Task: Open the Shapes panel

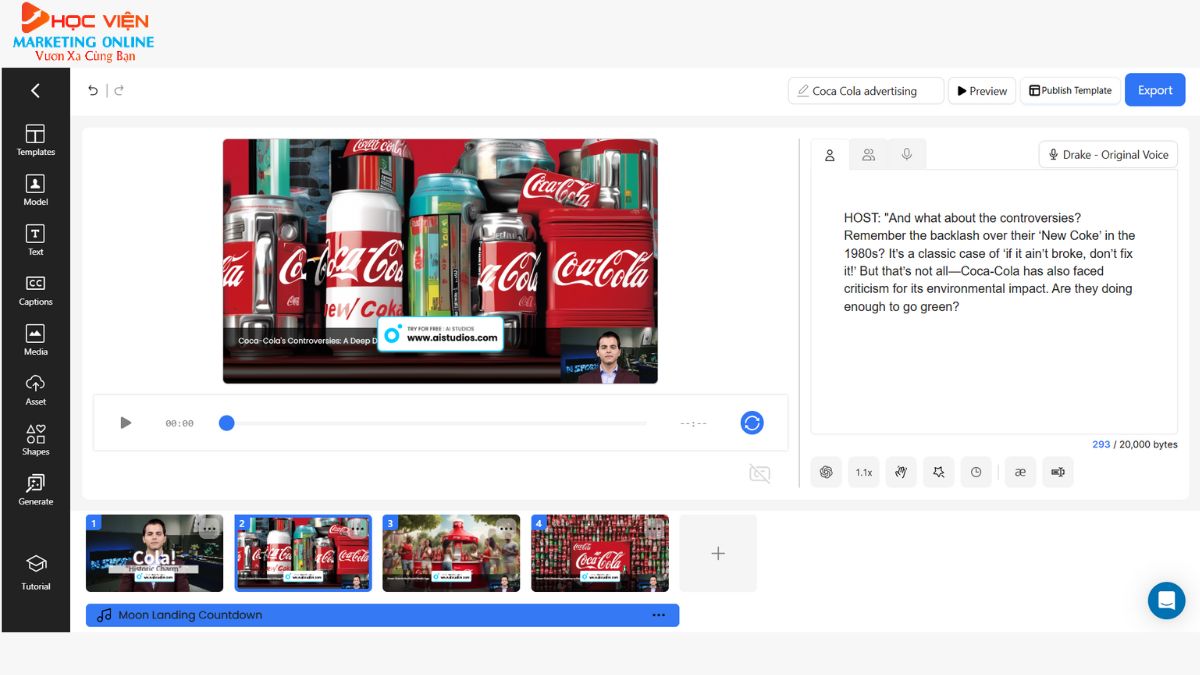Action: pyautogui.click(x=35, y=440)
